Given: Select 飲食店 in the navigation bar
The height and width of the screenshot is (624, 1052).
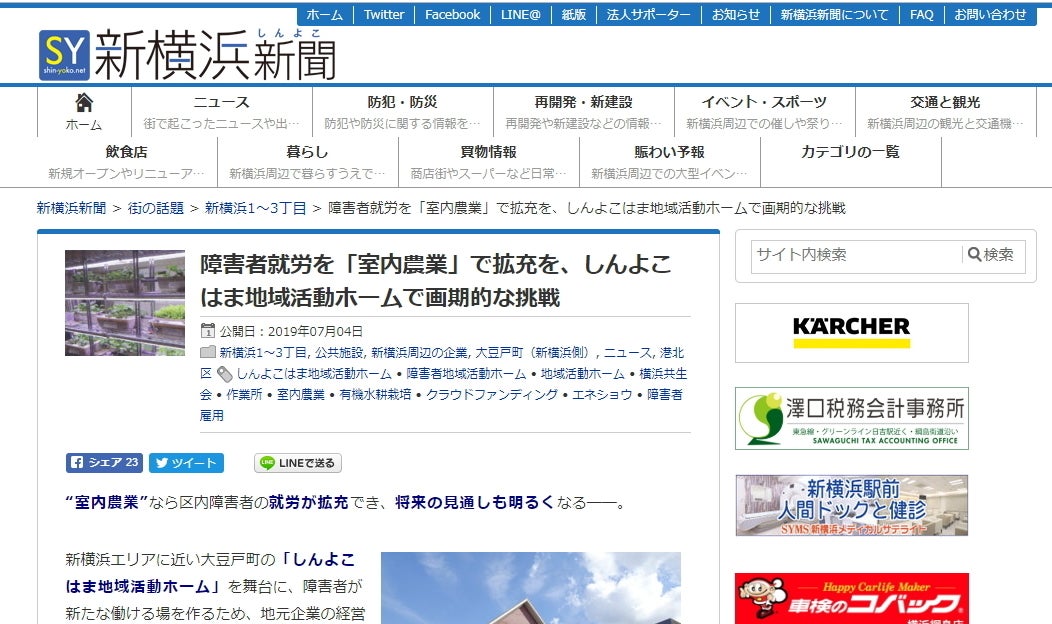Looking at the screenshot, I should [x=126, y=152].
